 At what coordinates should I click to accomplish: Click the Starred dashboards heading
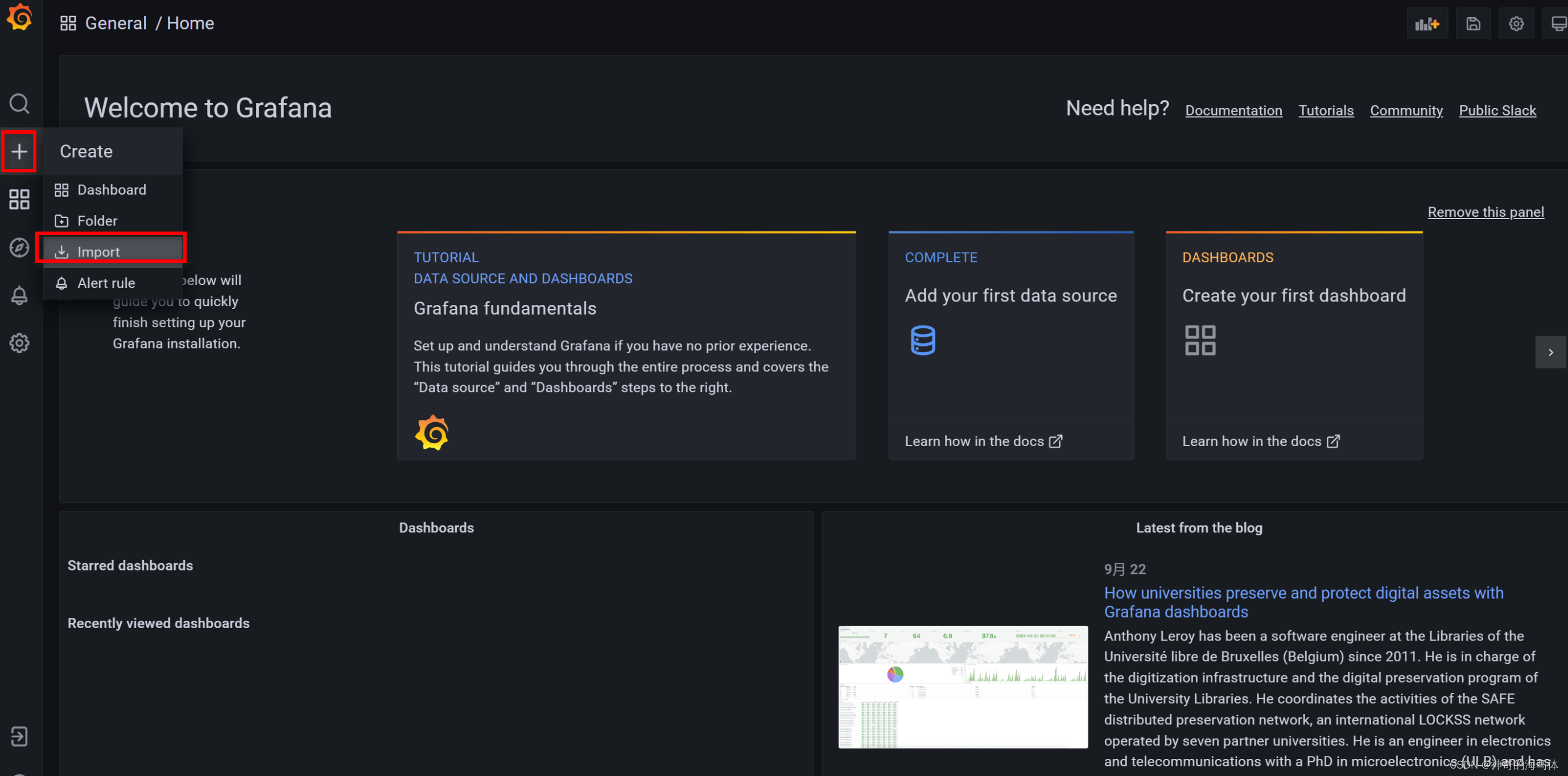pyautogui.click(x=130, y=566)
